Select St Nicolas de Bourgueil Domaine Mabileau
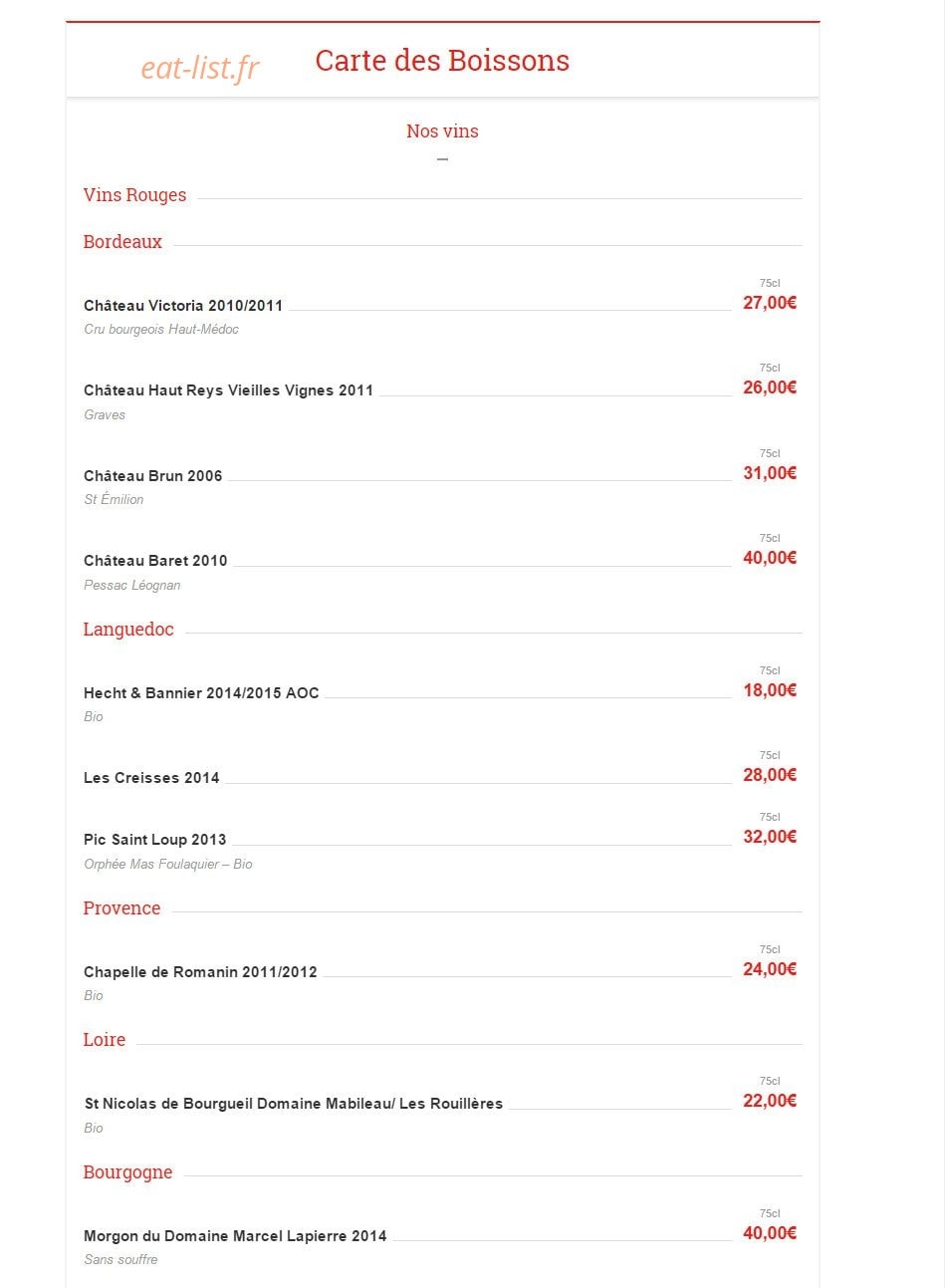Screen dimensions: 945x1288 pyautogui.click(x=294, y=1104)
